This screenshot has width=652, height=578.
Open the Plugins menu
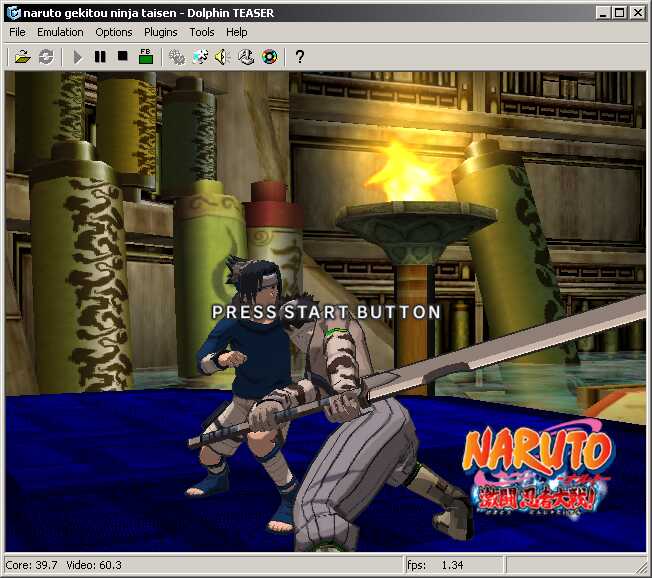pyautogui.click(x=161, y=32)
